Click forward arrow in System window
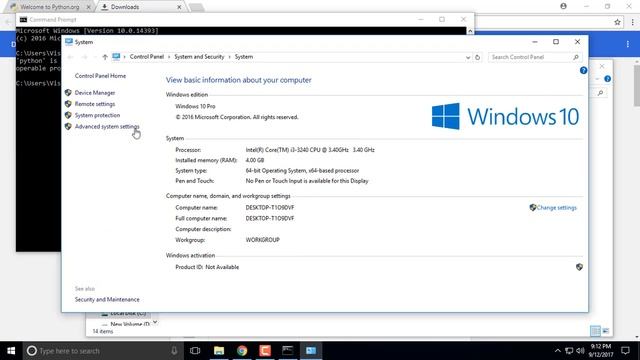Screen dimensions: 640x360 pos(84,57)
